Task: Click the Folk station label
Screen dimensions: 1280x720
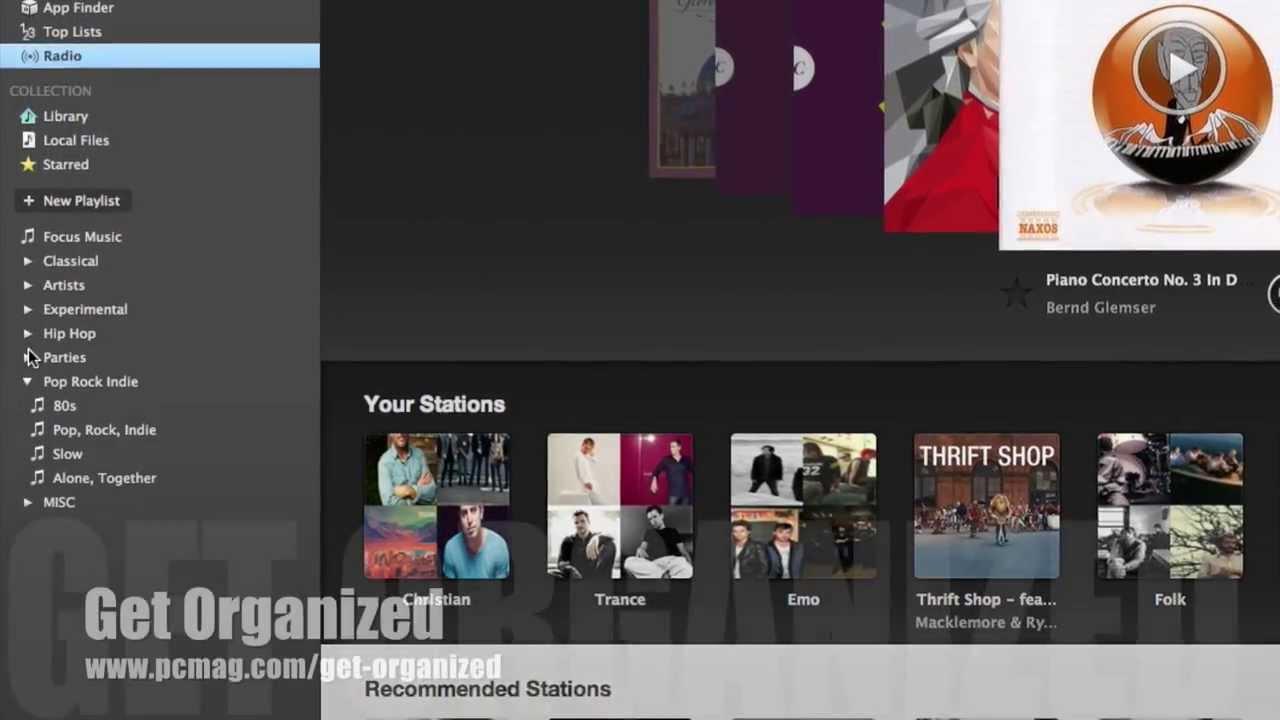Action: point(1170,599)
